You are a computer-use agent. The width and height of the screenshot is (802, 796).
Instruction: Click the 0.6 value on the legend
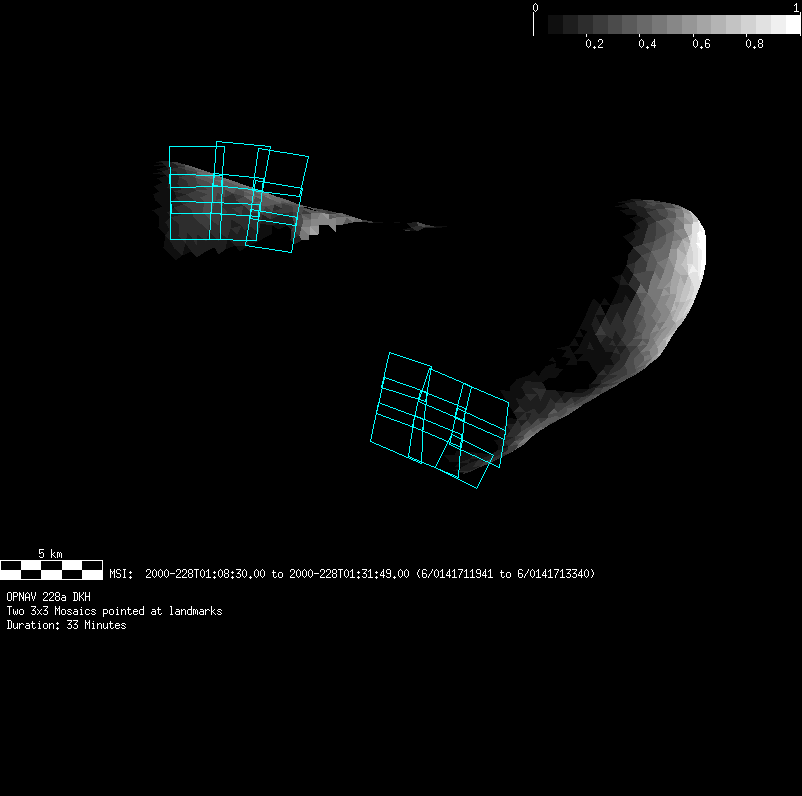701,45
